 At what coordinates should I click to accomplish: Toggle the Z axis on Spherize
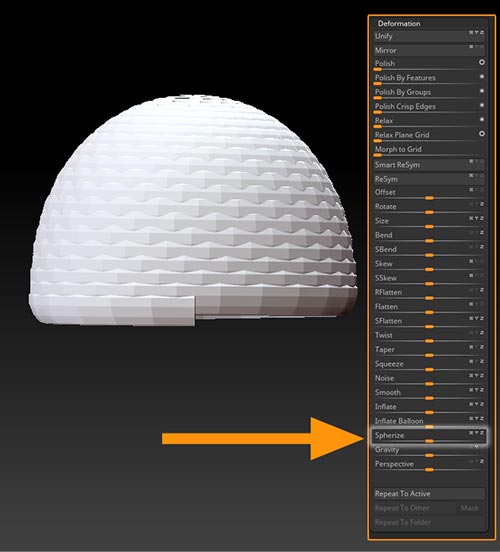pos(482,433)
